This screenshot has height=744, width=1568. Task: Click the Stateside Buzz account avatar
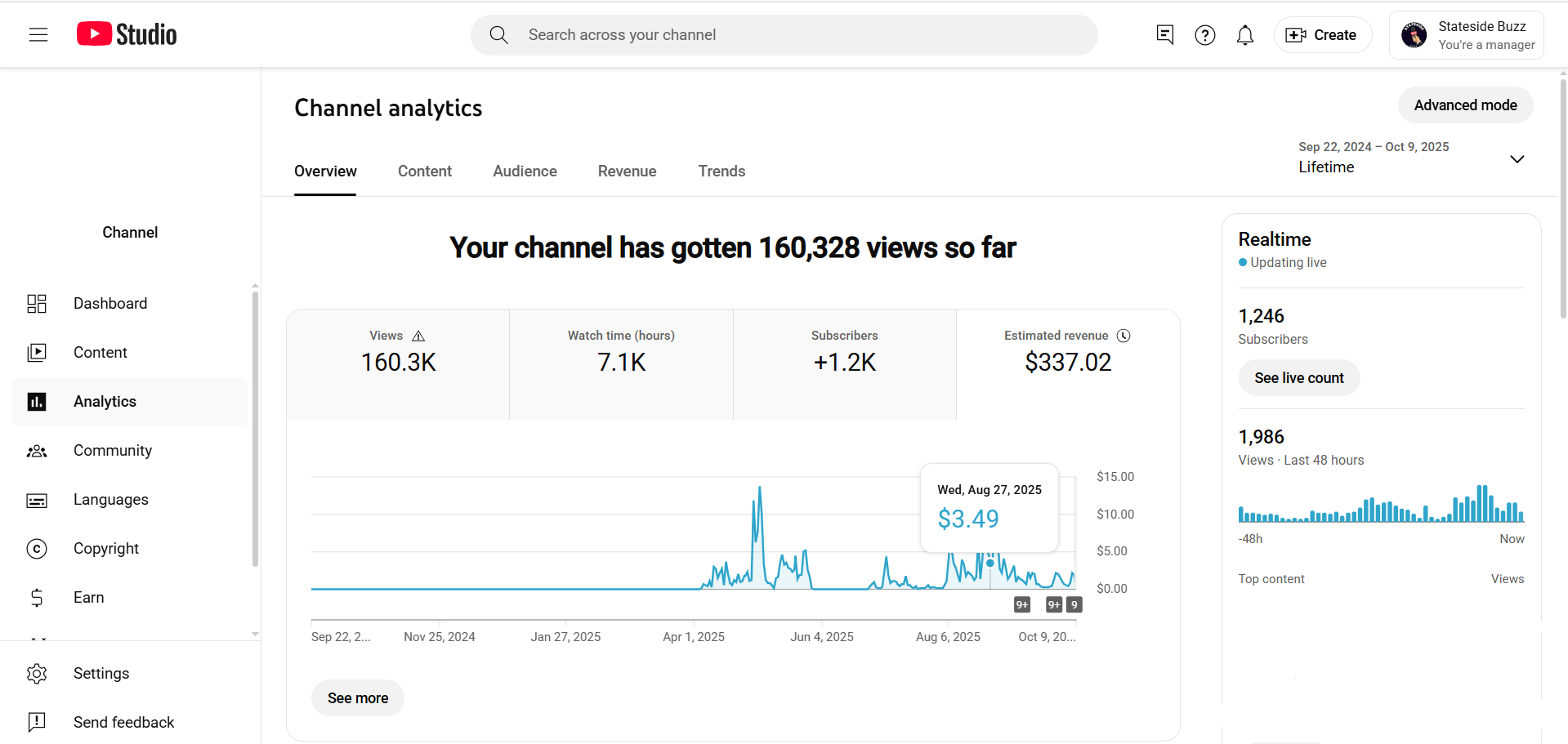click(x=1414, y=35)
